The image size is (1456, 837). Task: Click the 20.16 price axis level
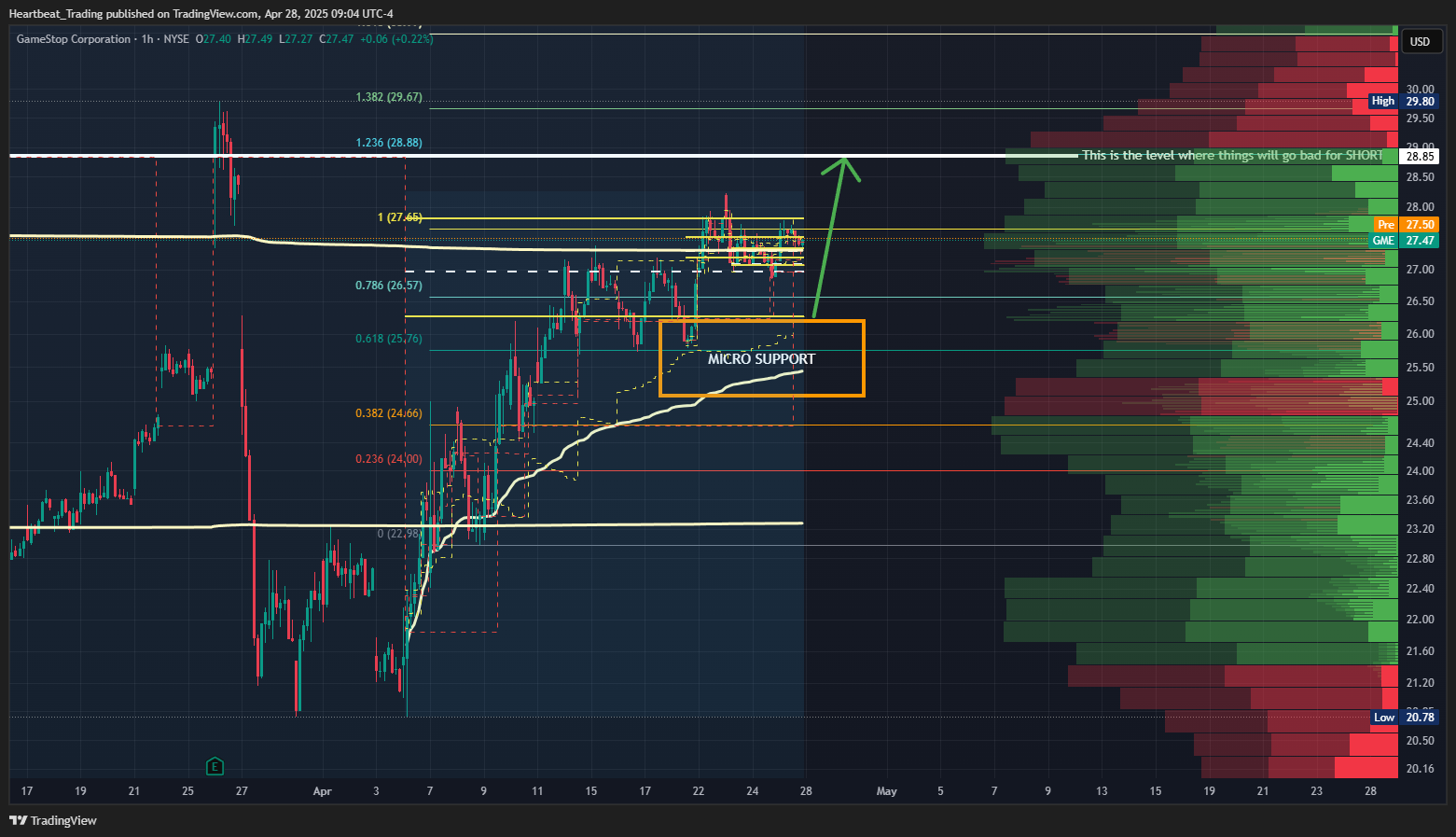1420,769
